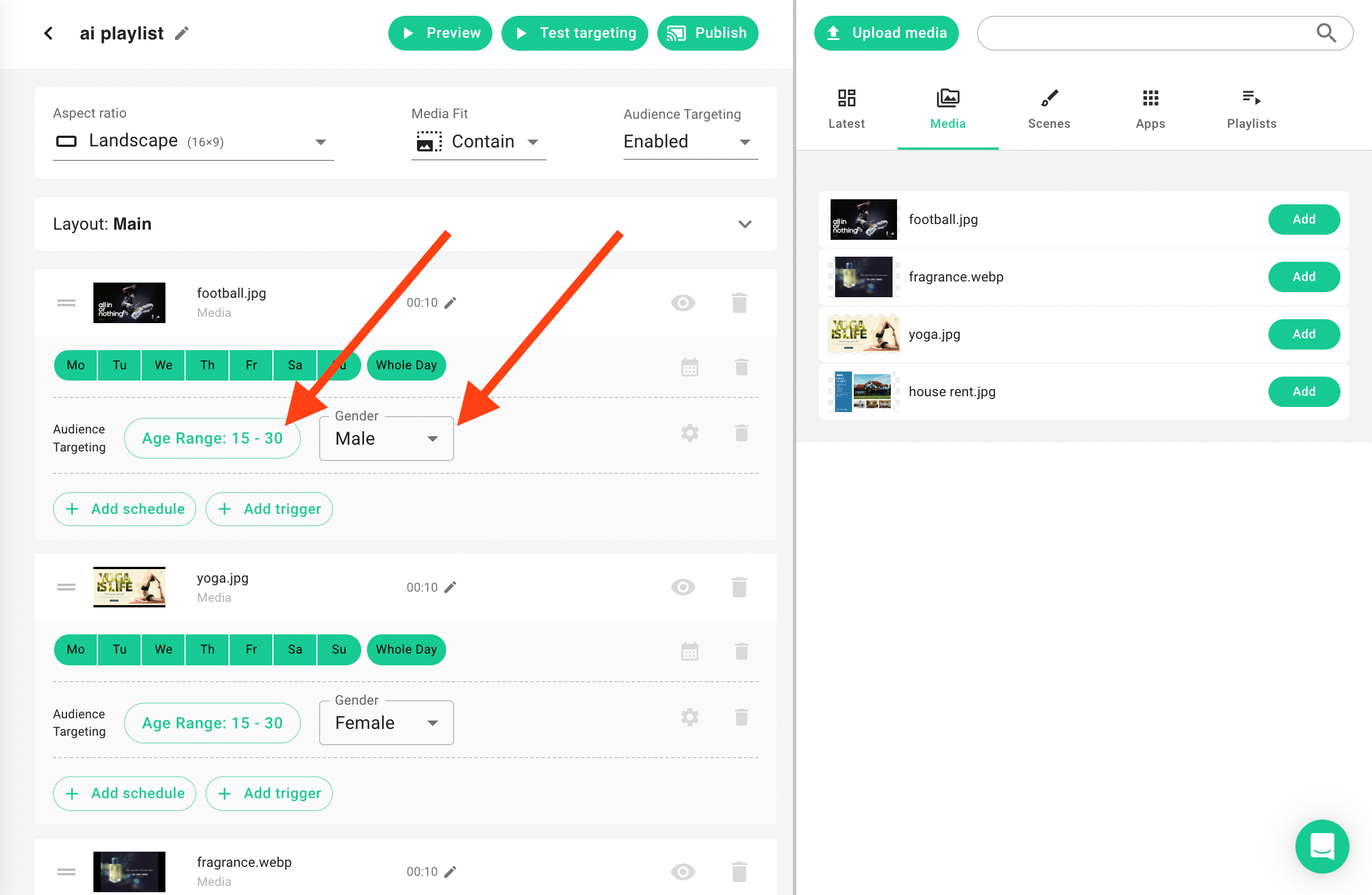The height and width of the screenshot is (895, 1372).
Task: Open the chat support bubble
Action: (x=1321, y=846)
